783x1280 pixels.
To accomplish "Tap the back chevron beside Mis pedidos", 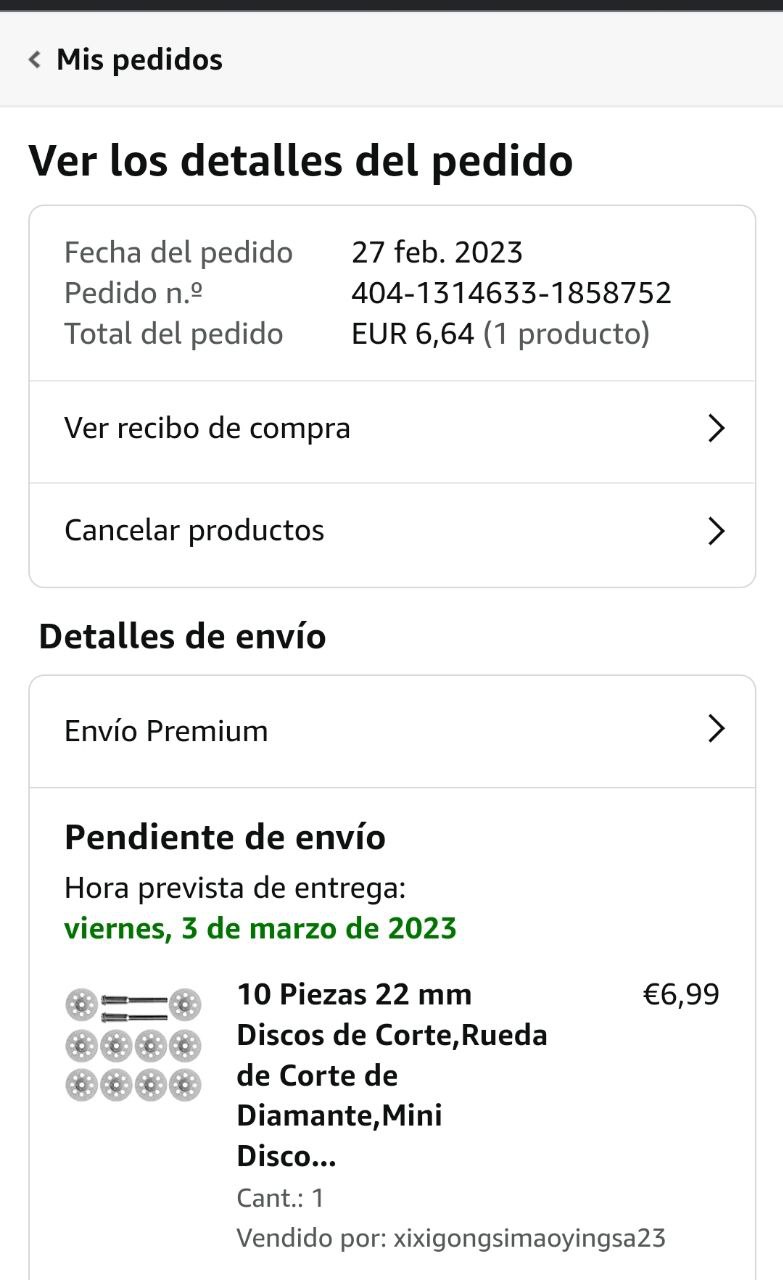I will point(35,60).
